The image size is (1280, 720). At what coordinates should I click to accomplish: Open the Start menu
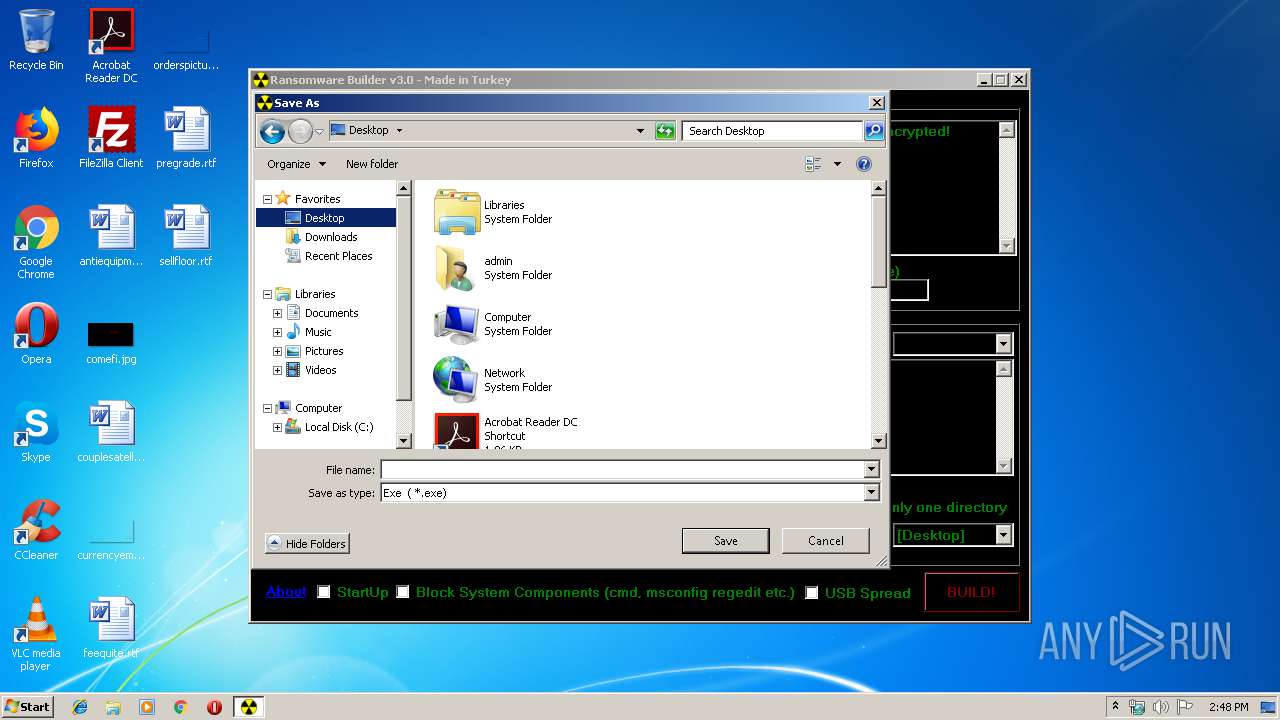[x=27, y=707]
